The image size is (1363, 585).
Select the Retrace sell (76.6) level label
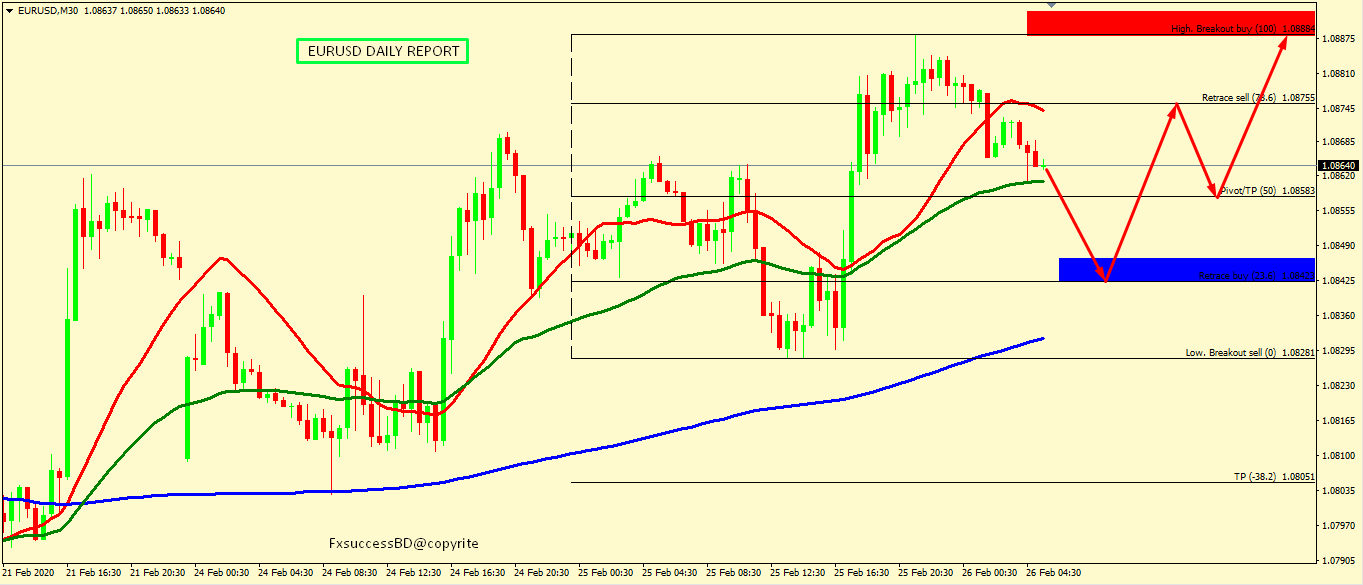1257,98
